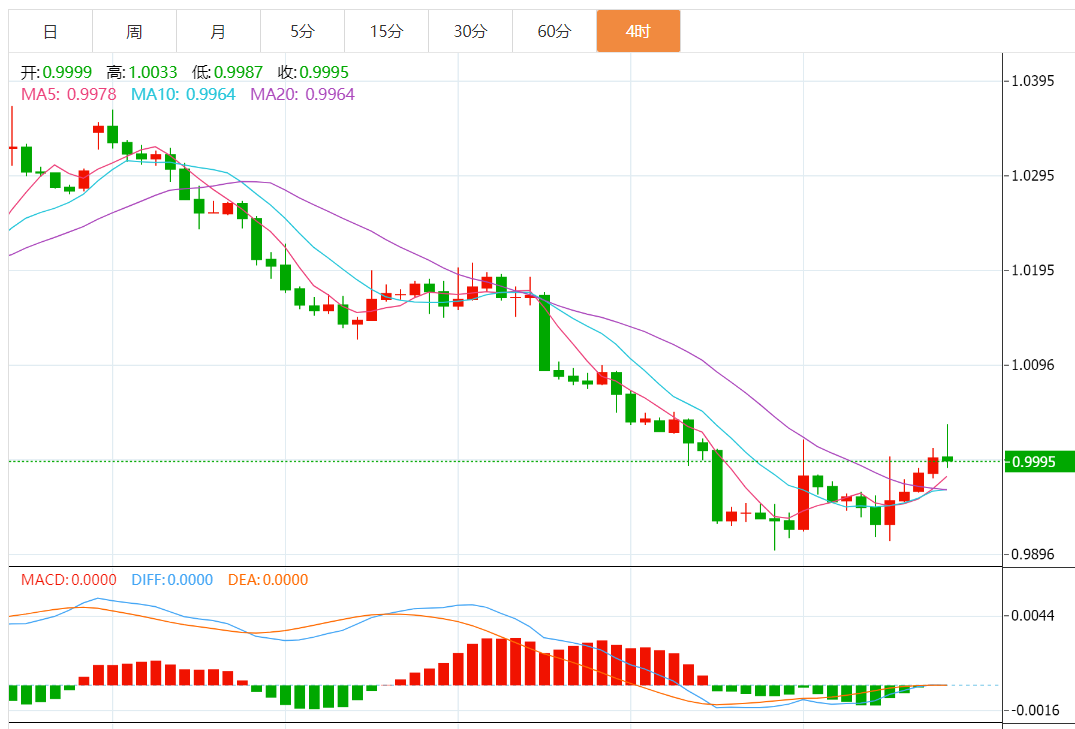1075x729 pixels.
Task: Select the 4时 timeframe tab
Action: click(638, 32)
